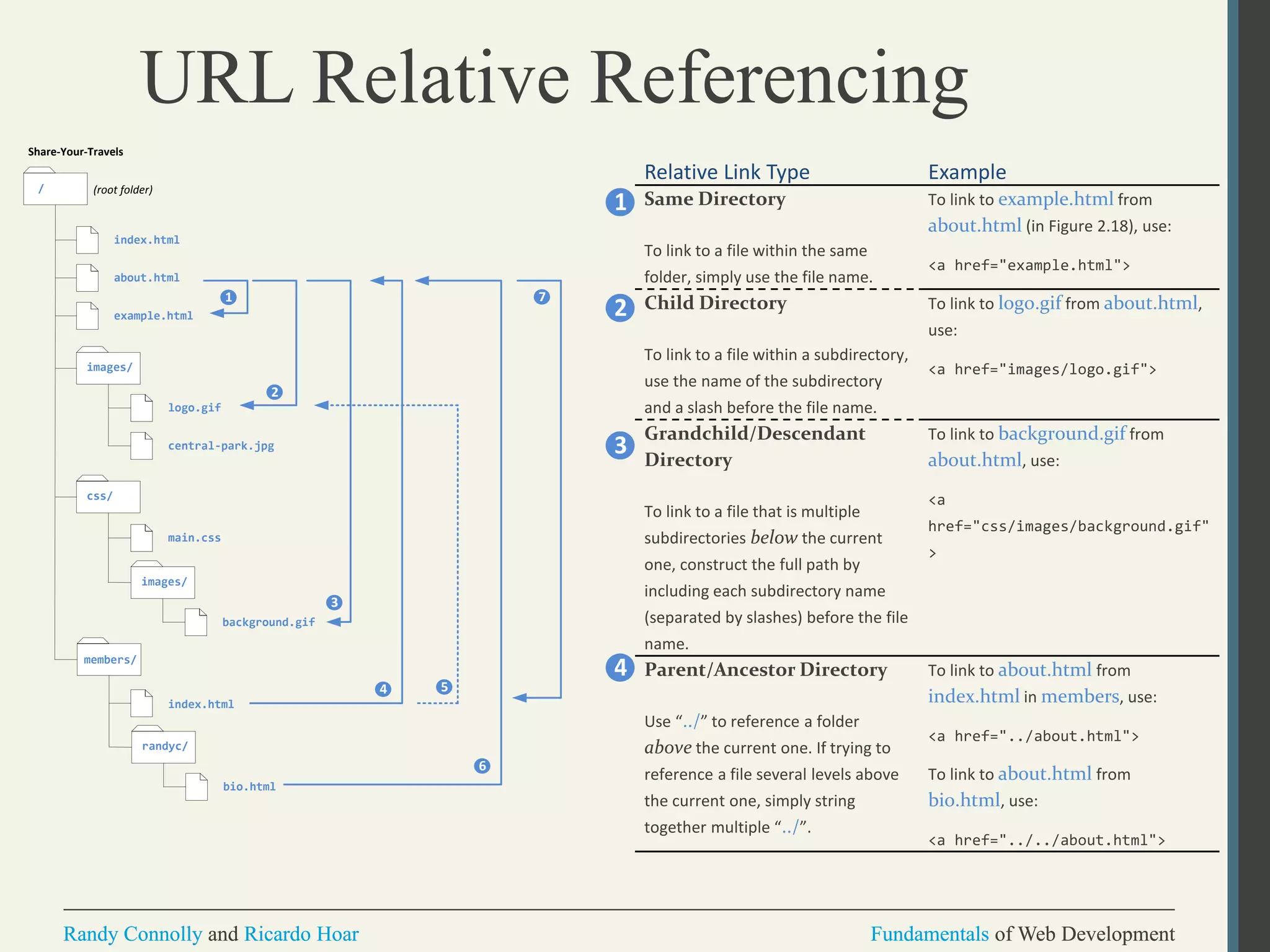This screenshot has width=1270, height=952.
Task: Click the background.gif file label
Action: coord(269,622)
